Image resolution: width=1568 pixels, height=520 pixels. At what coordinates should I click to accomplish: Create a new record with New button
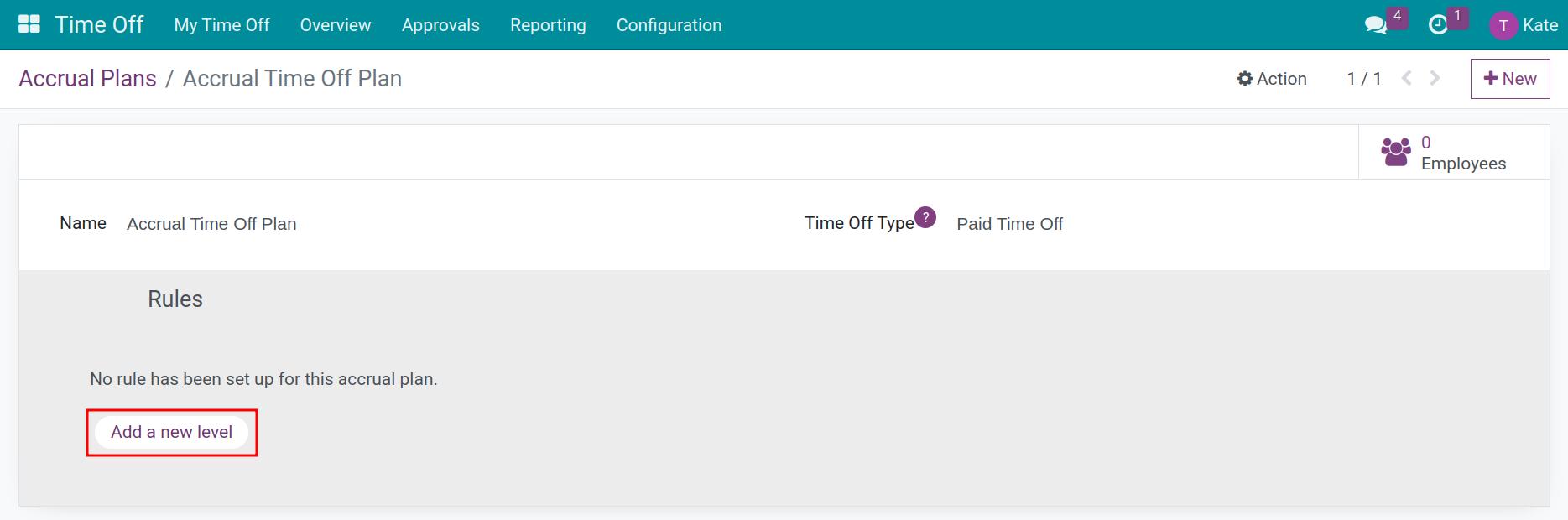pos(1509,79)
